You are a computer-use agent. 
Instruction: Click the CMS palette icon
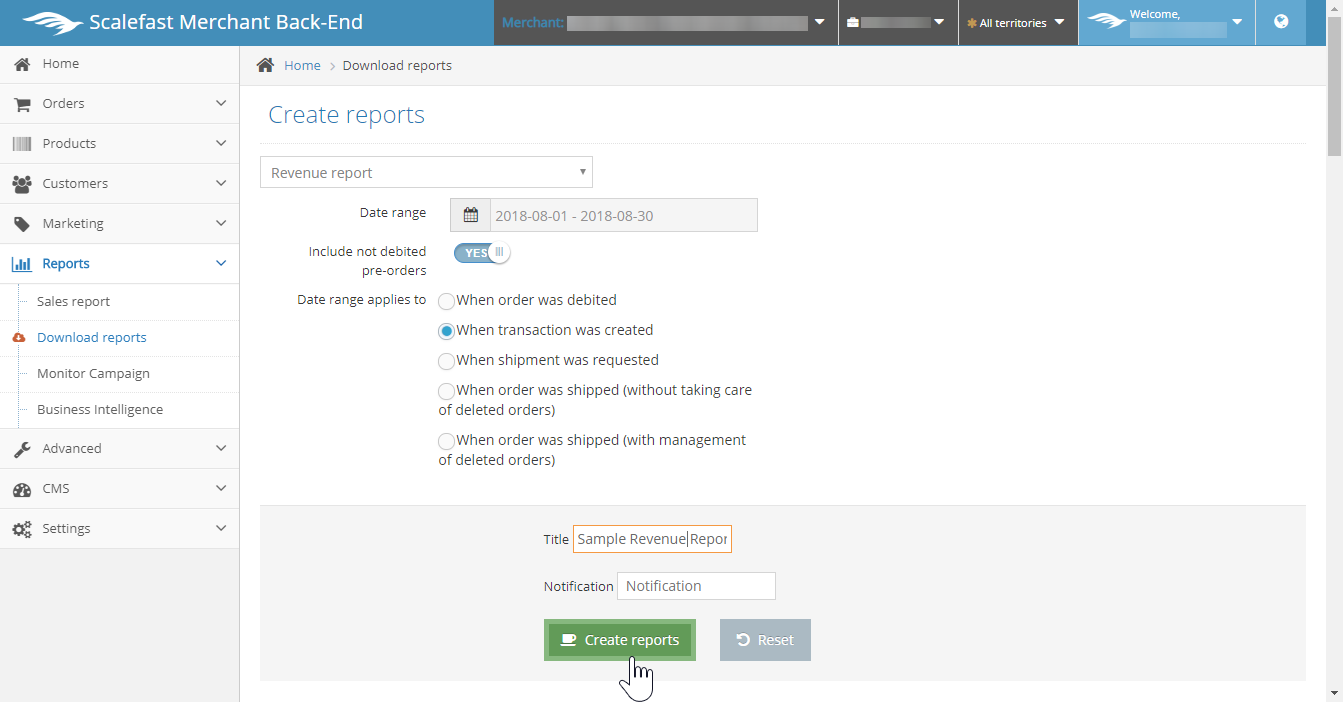tap(22, 489)
